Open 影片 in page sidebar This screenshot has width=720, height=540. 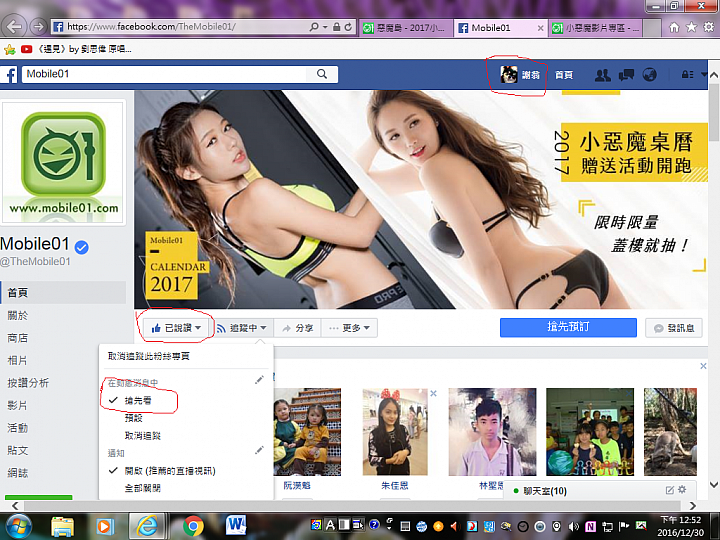(18, 405)
